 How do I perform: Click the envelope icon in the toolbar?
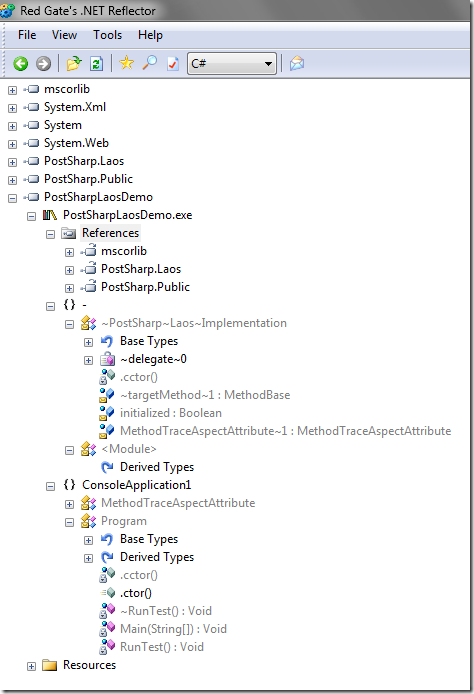pyautogui.click(x=297, y=64)
